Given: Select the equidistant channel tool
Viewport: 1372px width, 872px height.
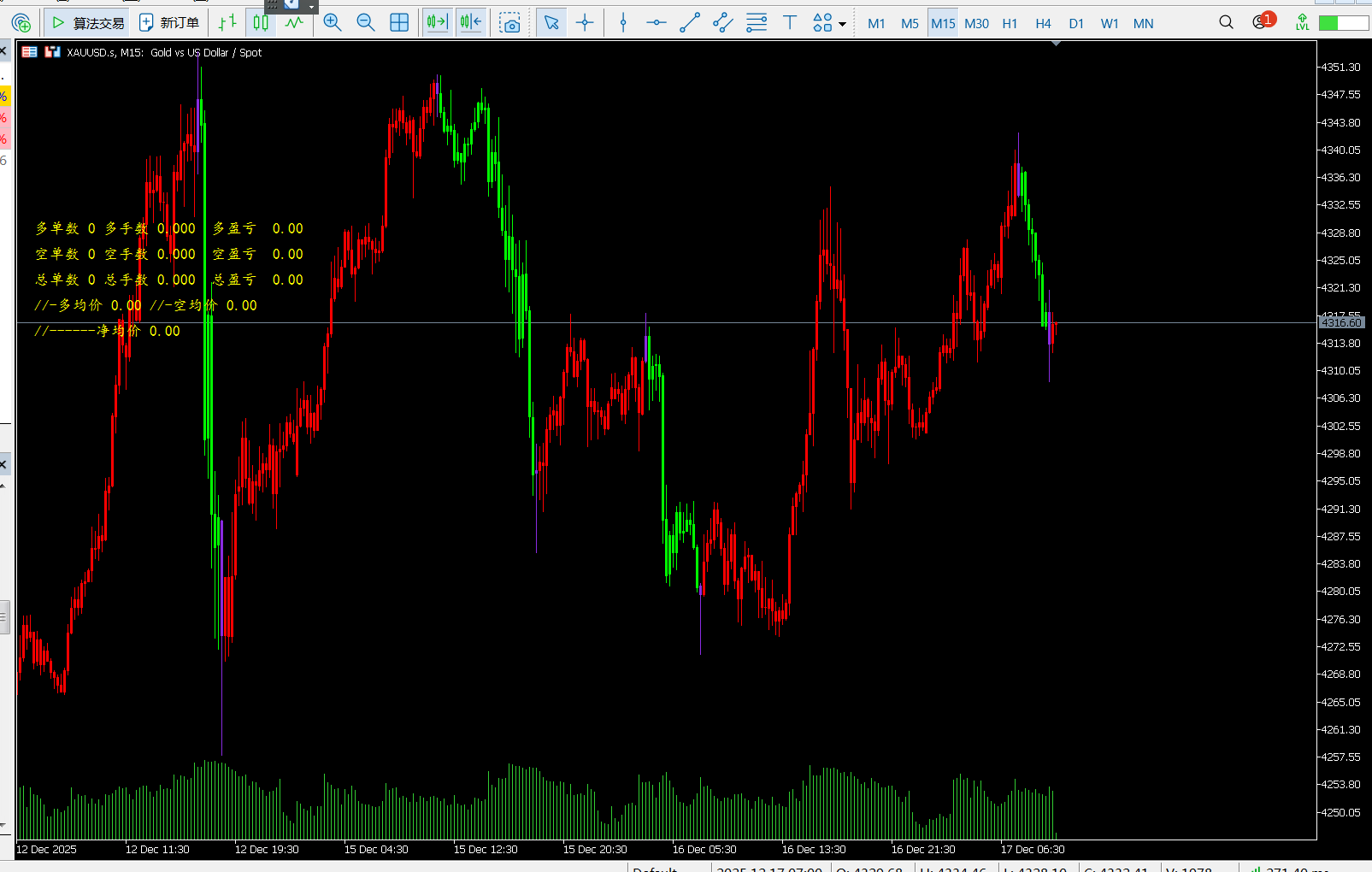Looking at the screenshot, I should tap(723, 23).
